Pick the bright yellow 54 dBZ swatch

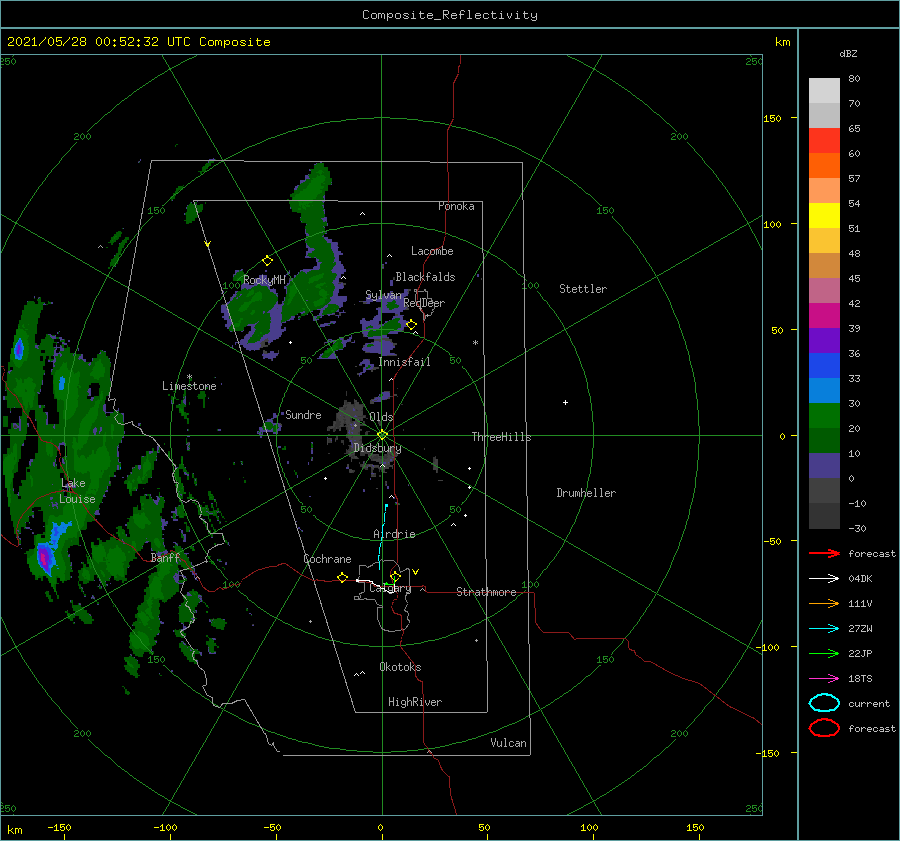[x=824, y=215]
